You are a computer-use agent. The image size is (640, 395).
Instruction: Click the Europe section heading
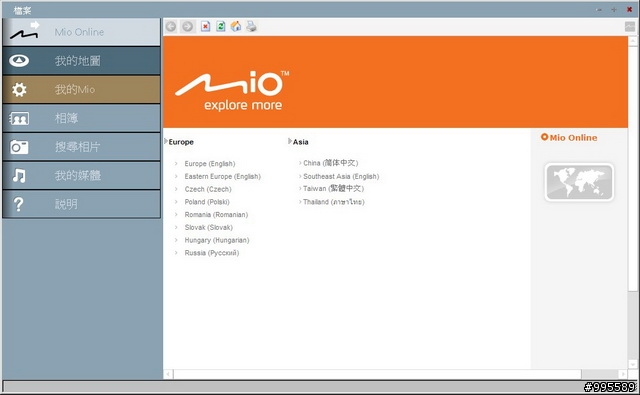181,142
